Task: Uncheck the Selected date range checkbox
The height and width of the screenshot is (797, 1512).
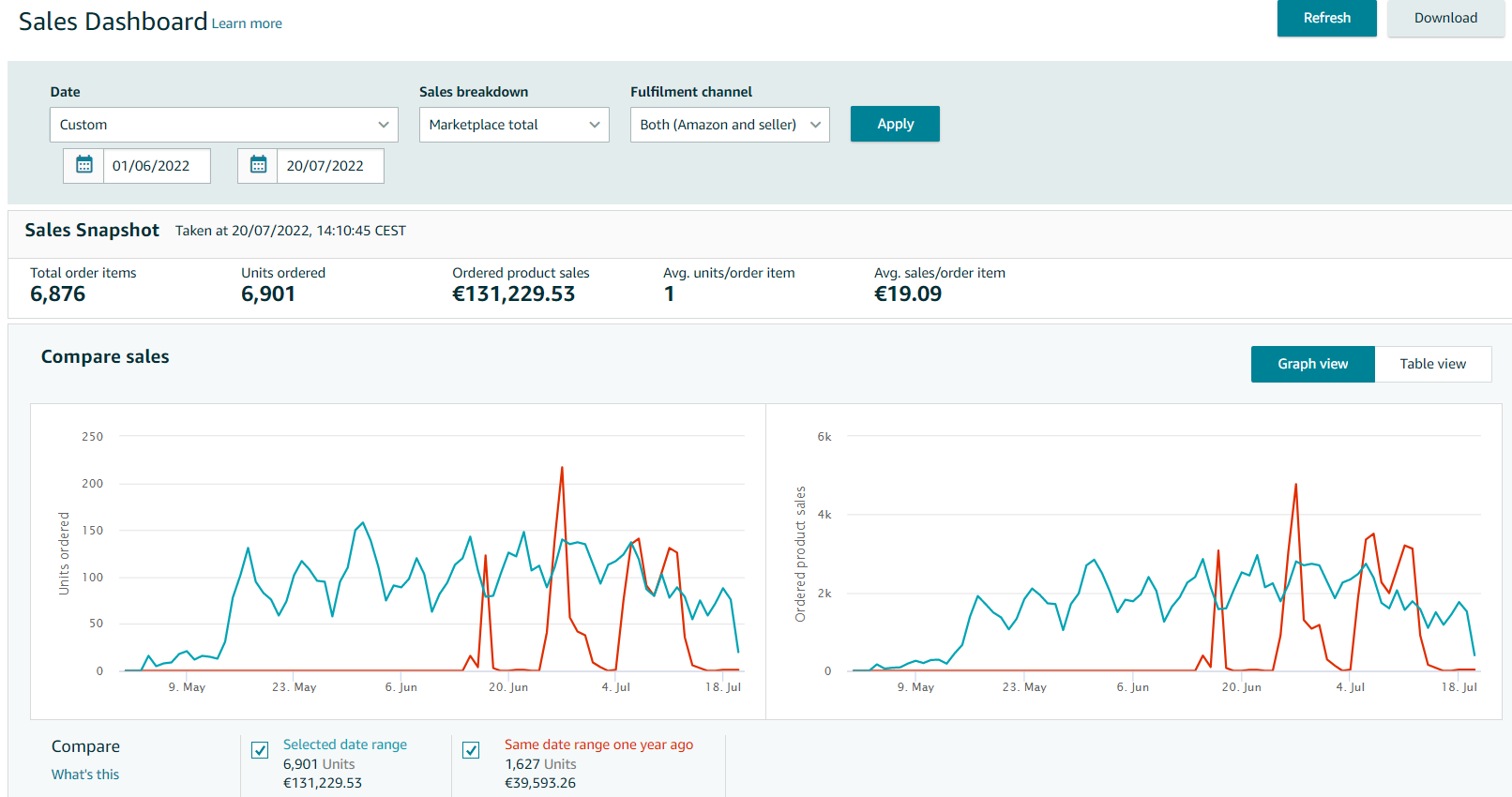Action: (x=260, y=750)
